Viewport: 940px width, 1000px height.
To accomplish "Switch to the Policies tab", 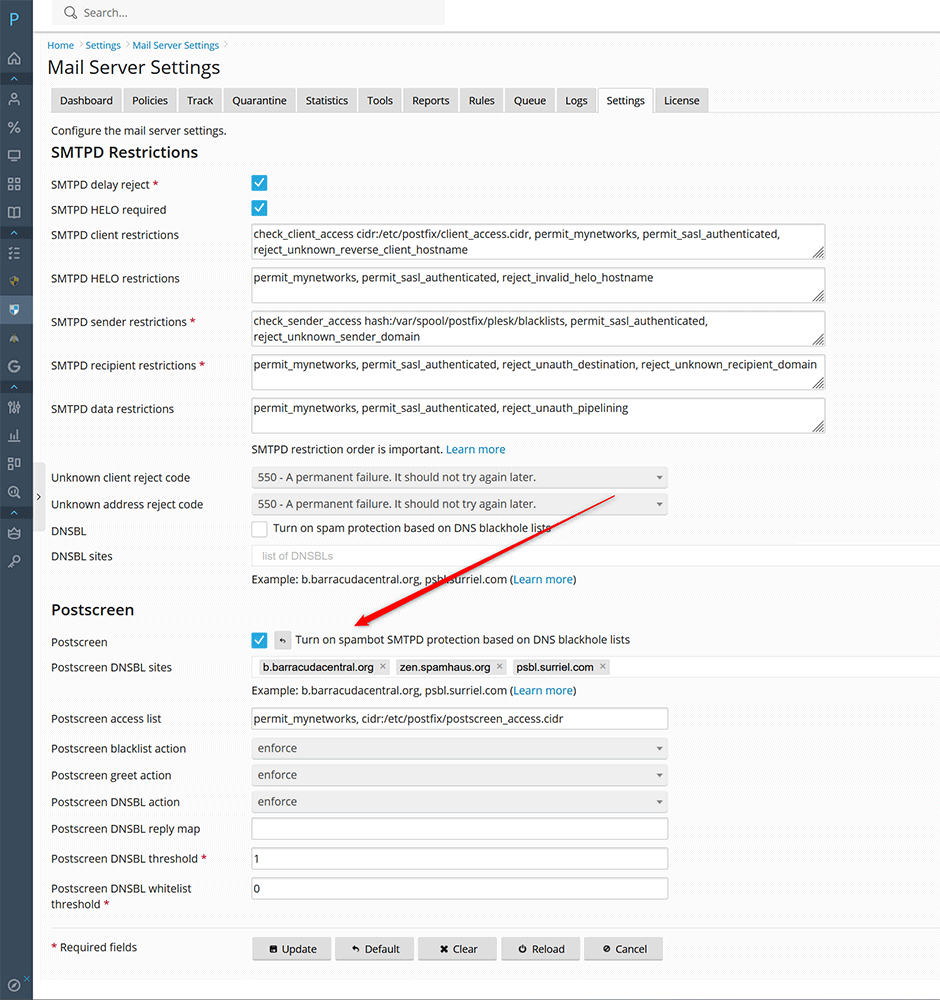I will [150, 101].
